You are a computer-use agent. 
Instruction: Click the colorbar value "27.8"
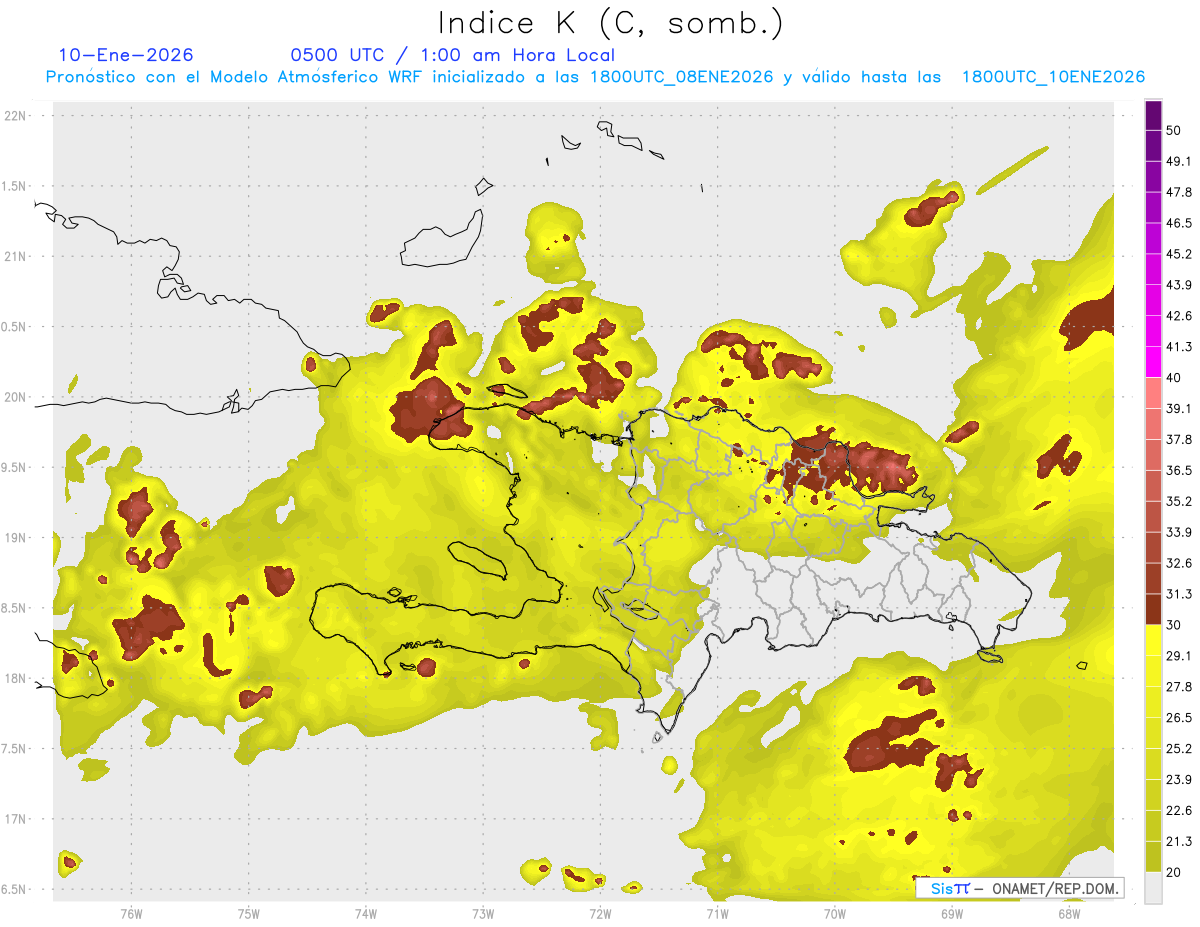tap(1178, 687)
